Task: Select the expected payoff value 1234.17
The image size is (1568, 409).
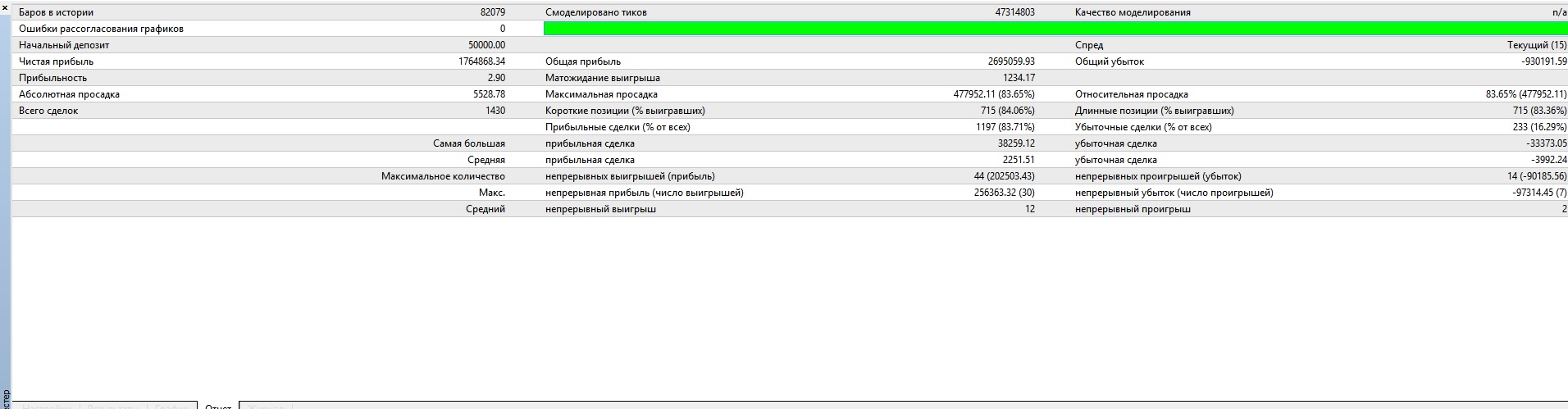Action: pyautogui.click(x=1019, y=78)
